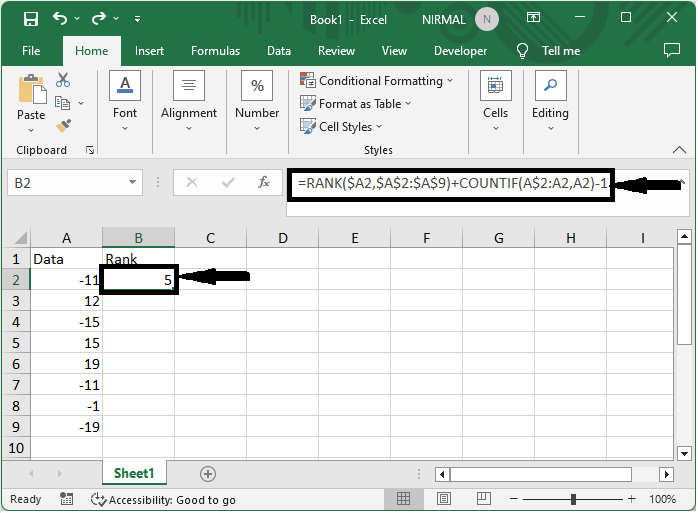
Task: Click the horizontal scrollbar right arrow
Action: pos(666,474)
